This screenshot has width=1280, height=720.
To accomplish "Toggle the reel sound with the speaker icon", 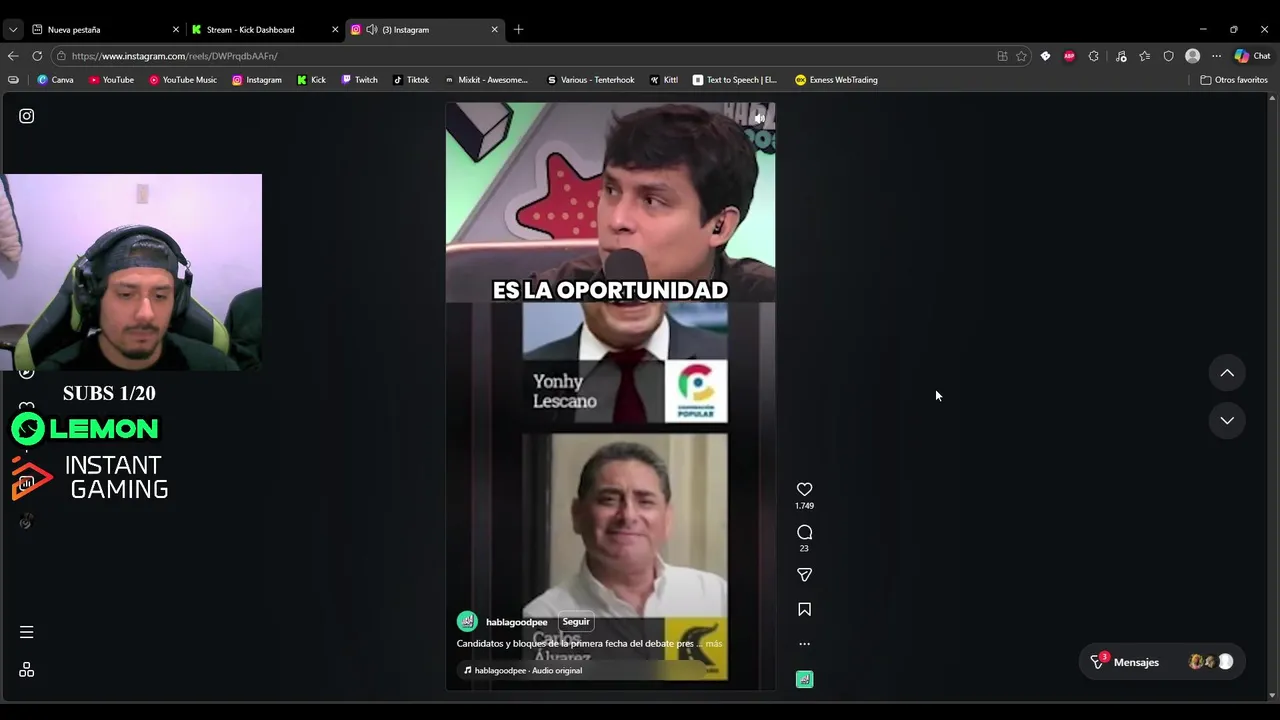I will pyautogui.click(x=759, y=118).
